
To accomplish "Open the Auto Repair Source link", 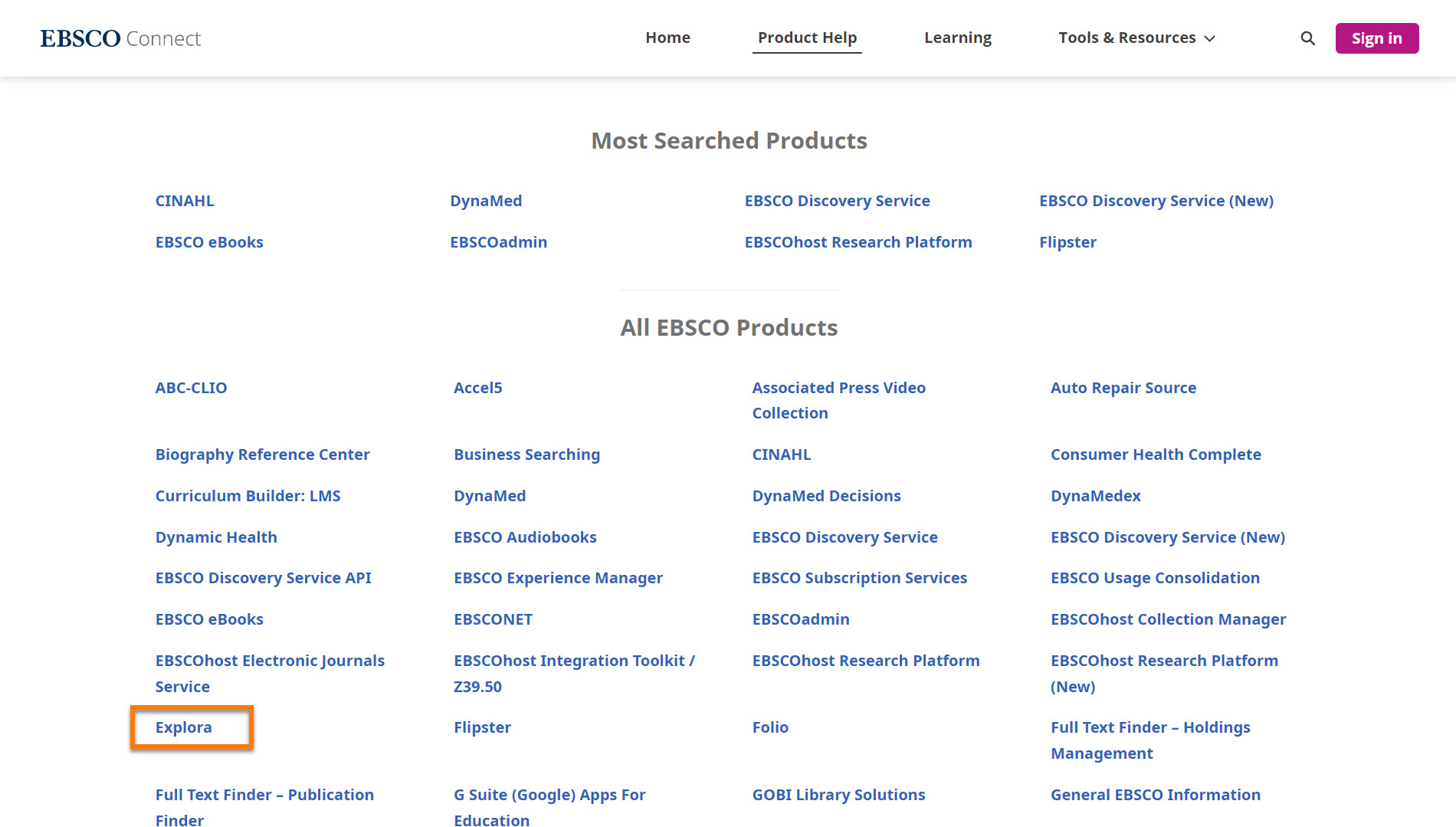I will [x=1123, y=388].
